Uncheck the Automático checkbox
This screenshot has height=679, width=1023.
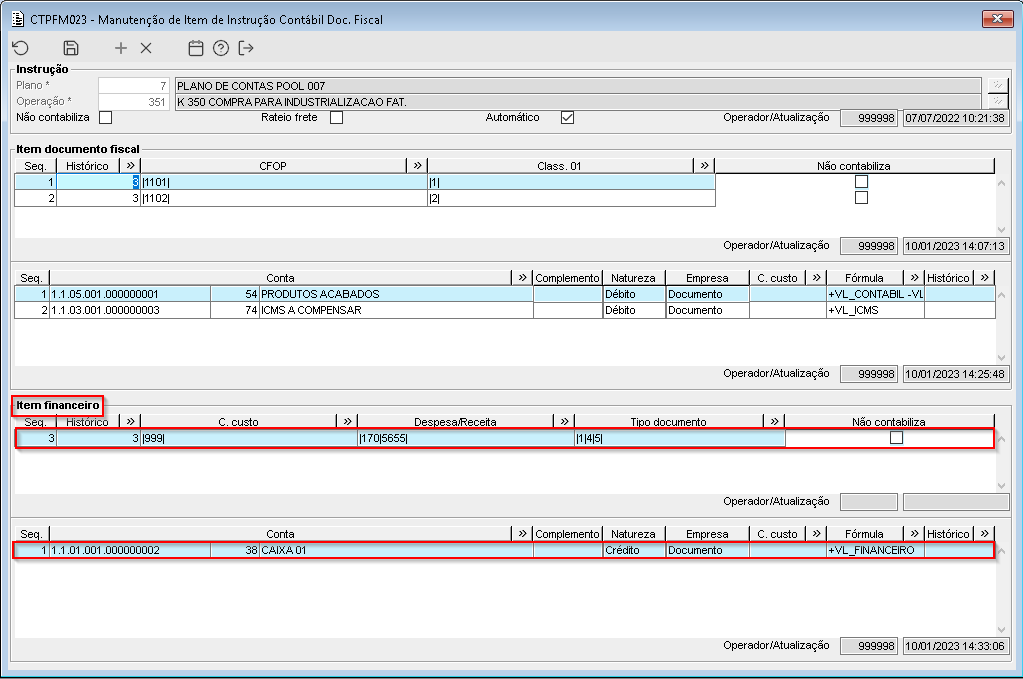tap(568, 117)
